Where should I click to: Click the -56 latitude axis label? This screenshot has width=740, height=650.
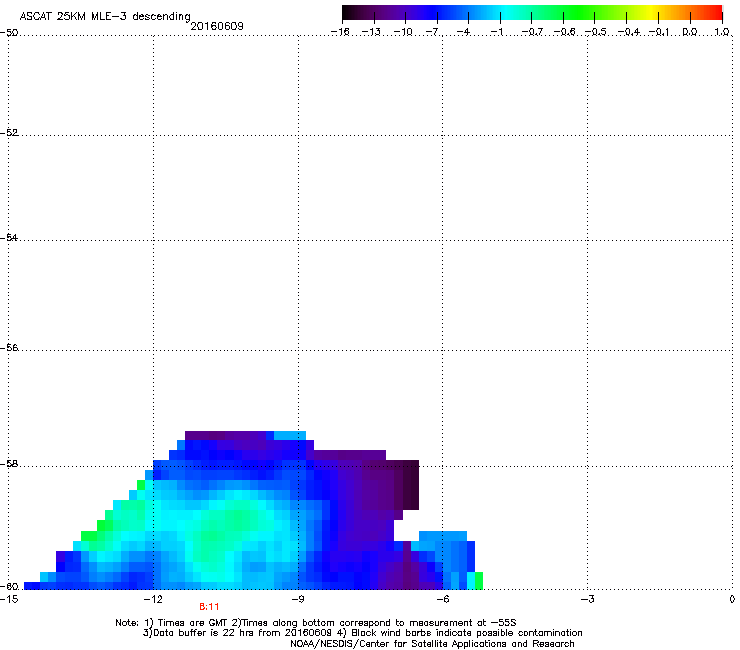point(9,347)
